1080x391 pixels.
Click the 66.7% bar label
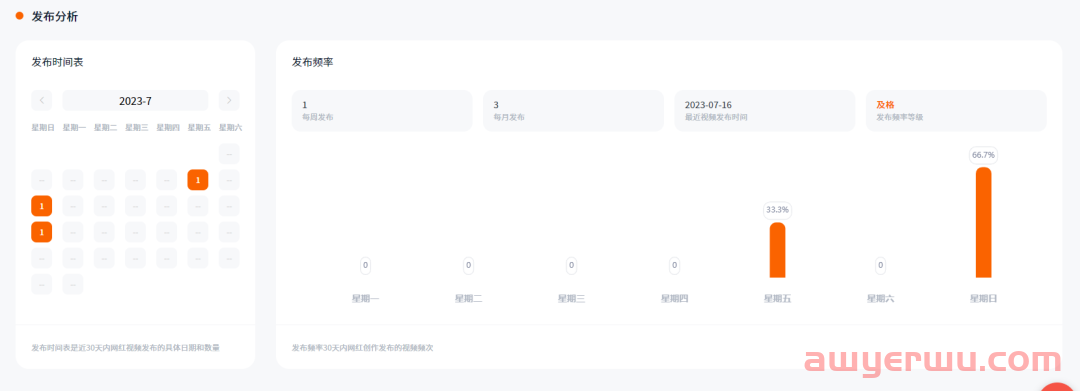pyautogui.click(x=984, y=155)
